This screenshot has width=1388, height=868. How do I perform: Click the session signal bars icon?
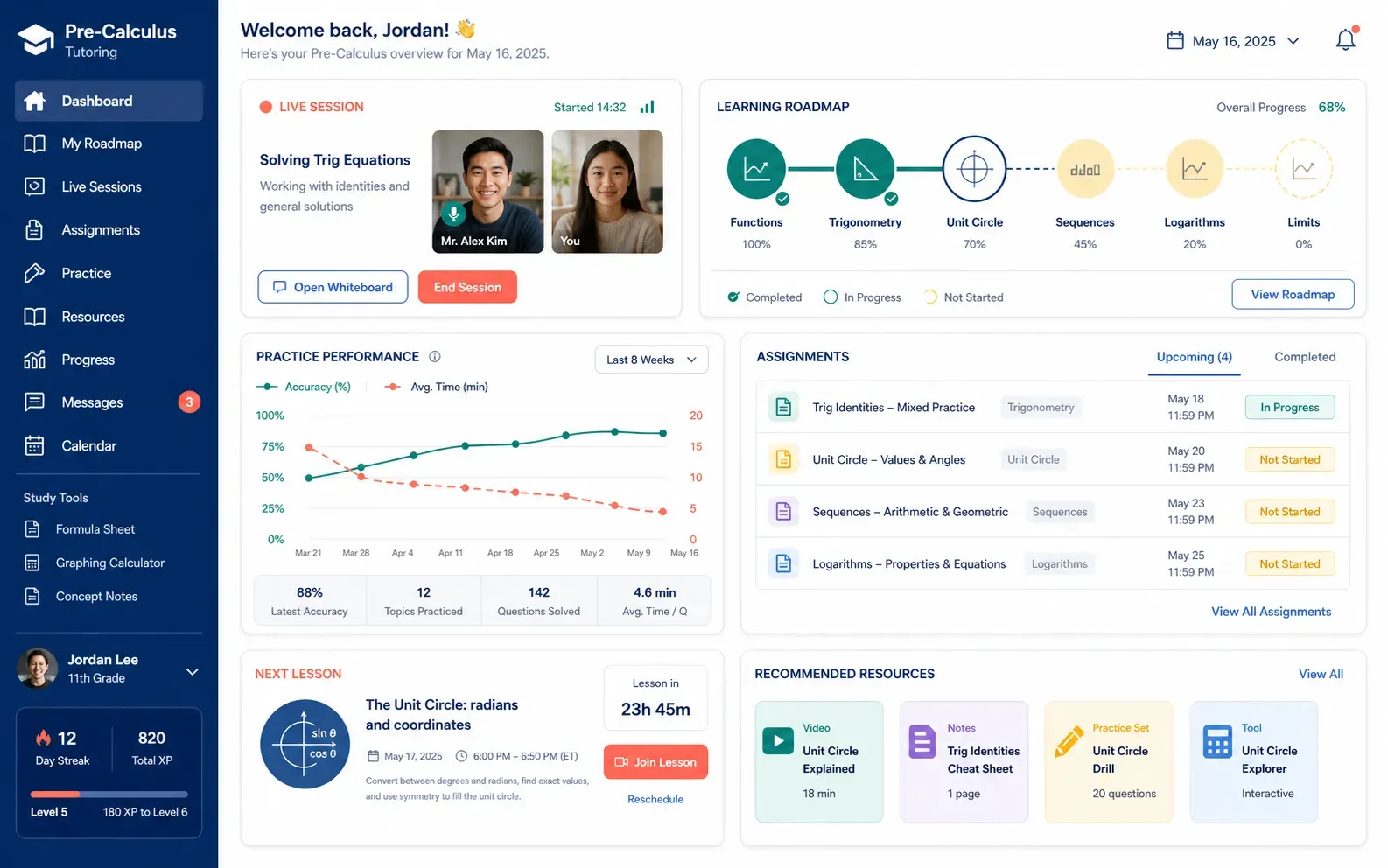click(648, 107)
